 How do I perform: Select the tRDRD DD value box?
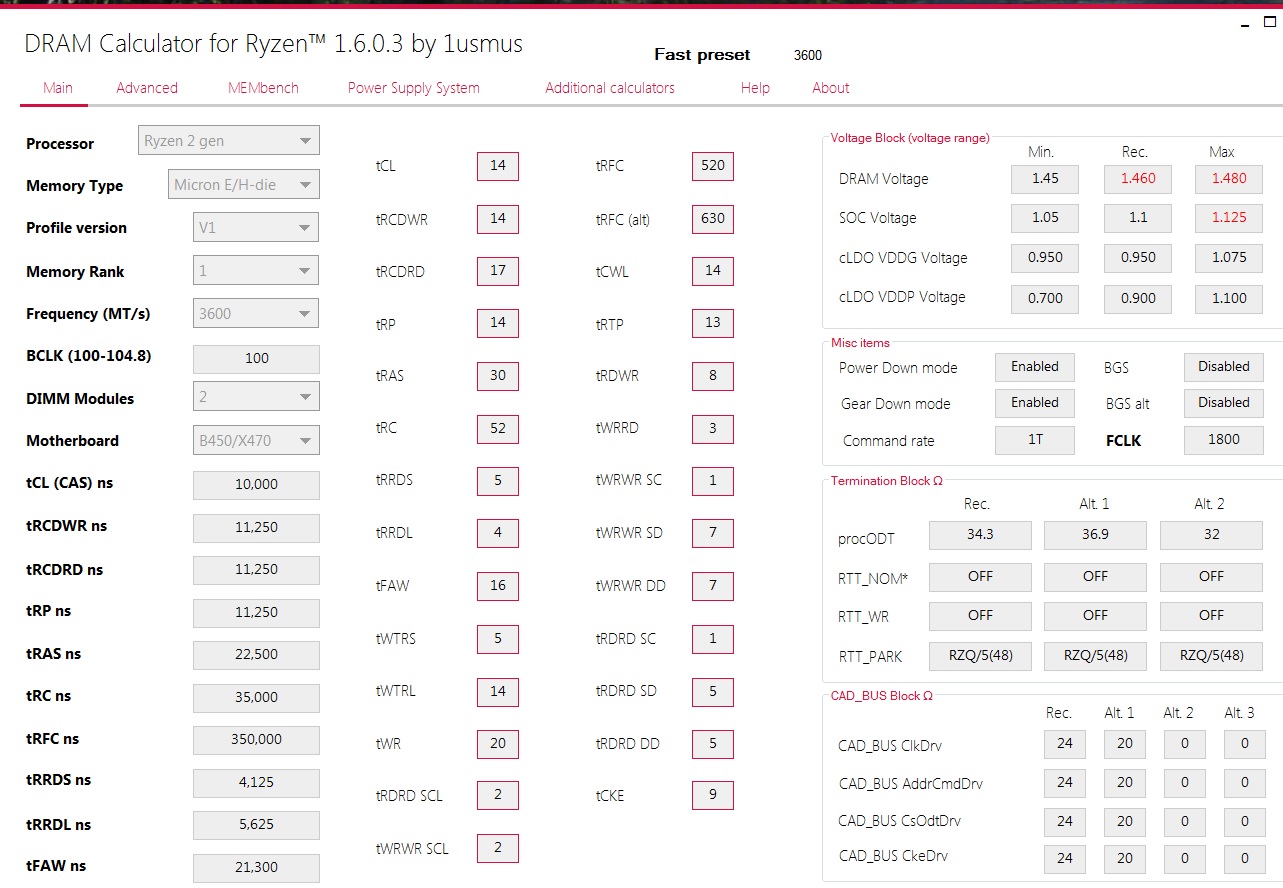(713, 743)
